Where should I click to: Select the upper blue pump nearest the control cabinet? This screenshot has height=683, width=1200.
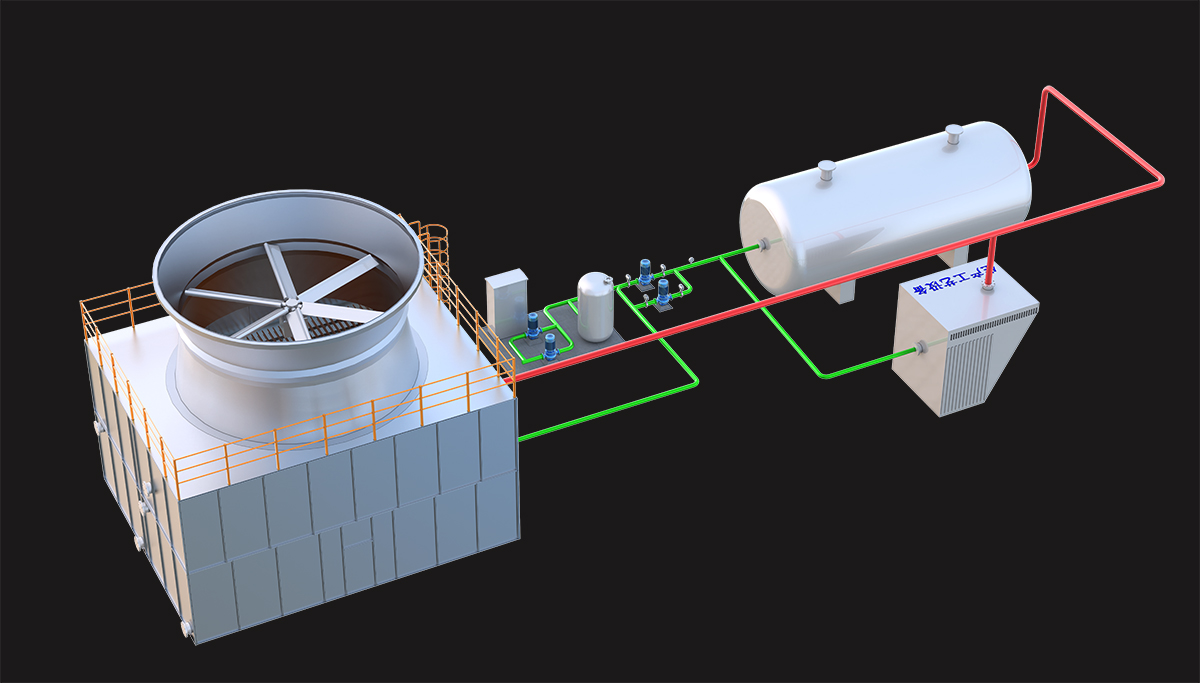tap(533, 323)
